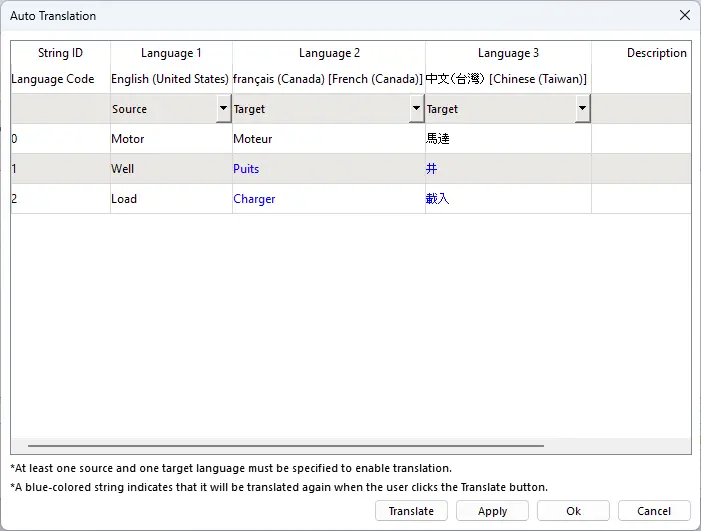
Task: Click the Translate button
Action: (x=411, y=511)
